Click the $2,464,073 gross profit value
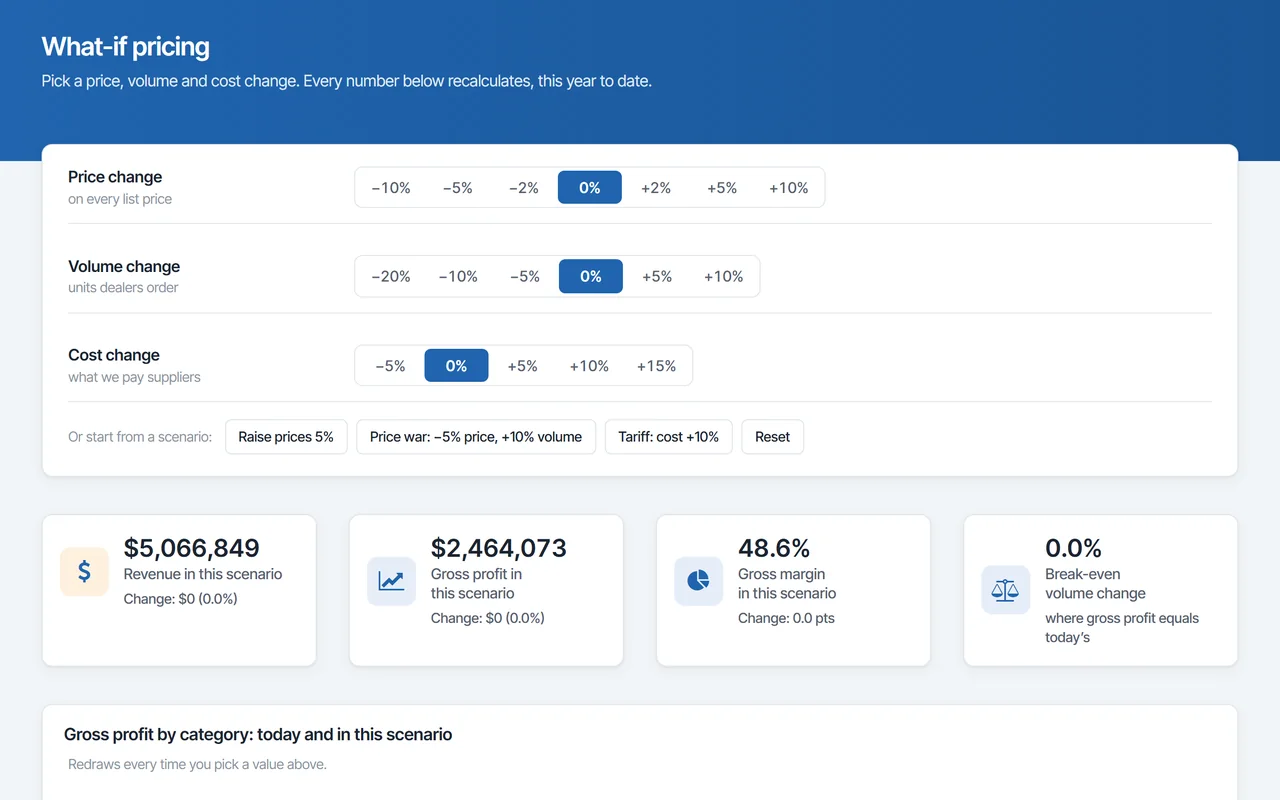This screenshot has width=1280, height=800. [499, 548]
